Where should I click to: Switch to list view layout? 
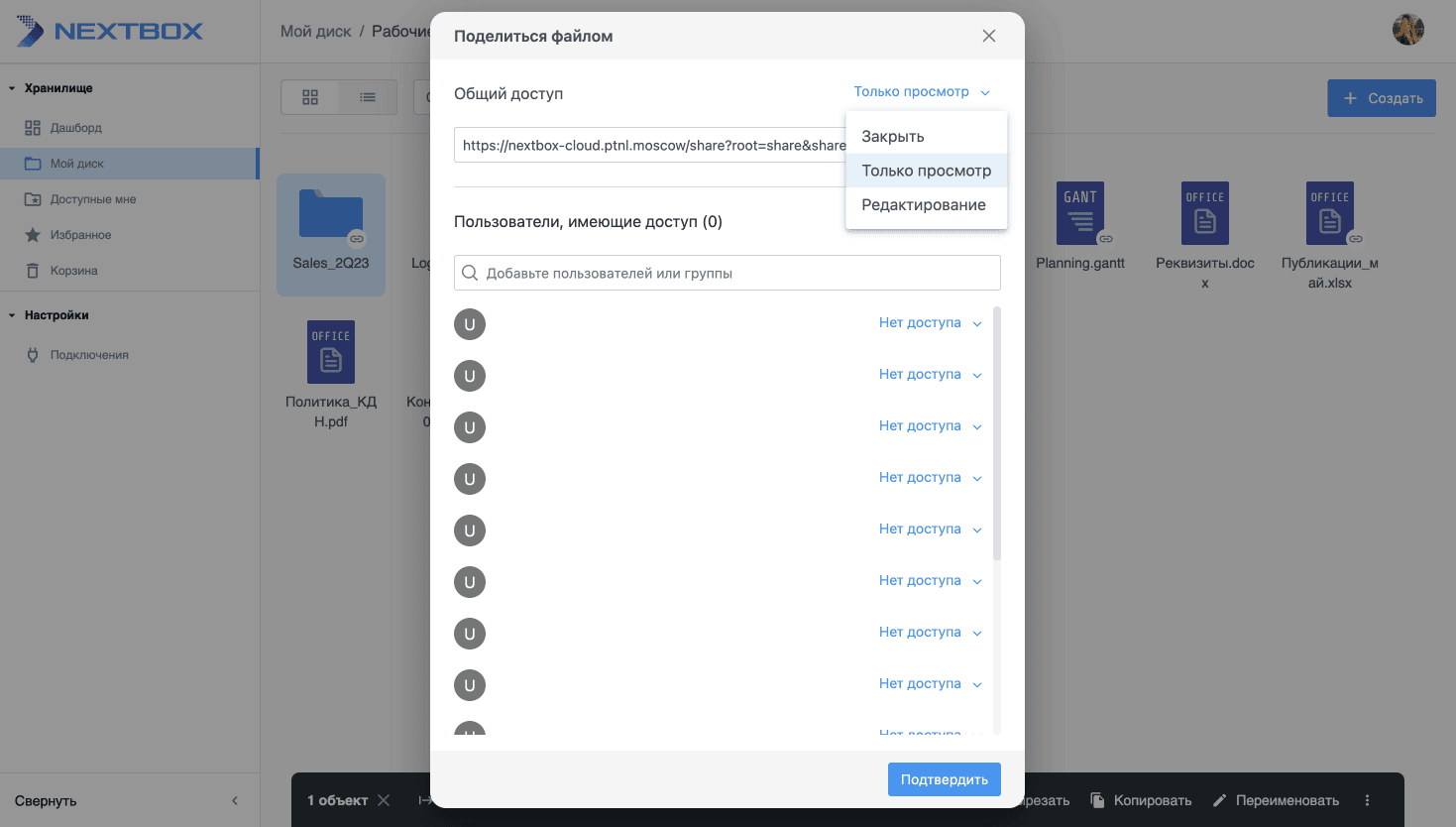click(x=368, y=97)
